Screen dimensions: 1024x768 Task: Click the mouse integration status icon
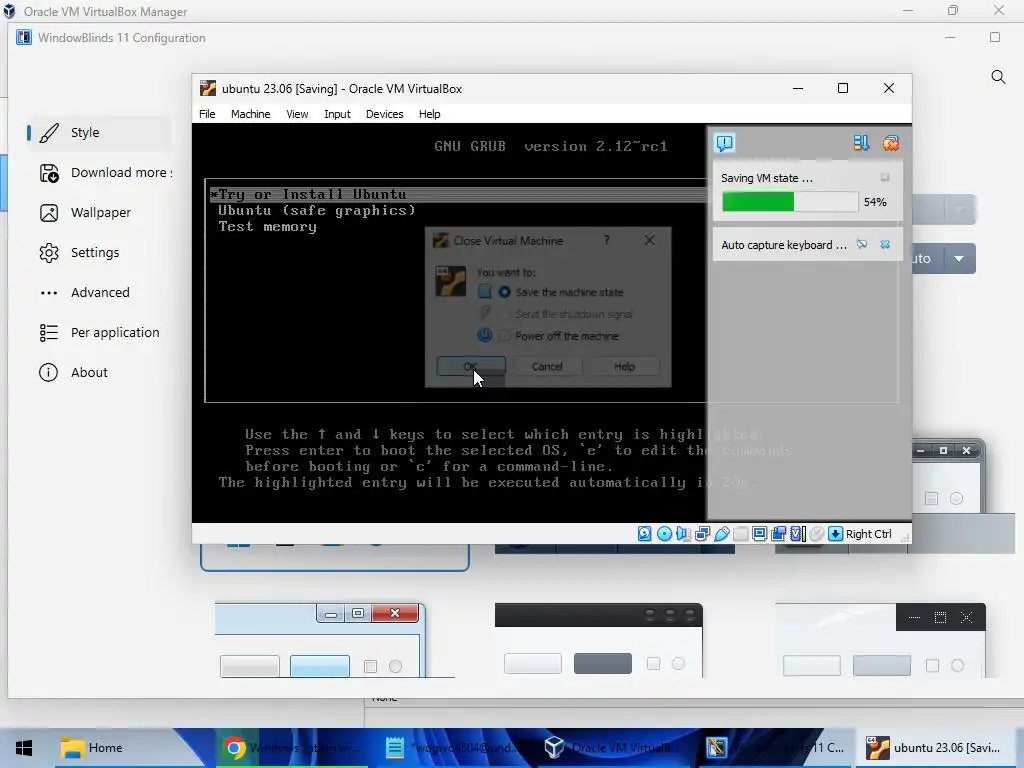(817, 534)
